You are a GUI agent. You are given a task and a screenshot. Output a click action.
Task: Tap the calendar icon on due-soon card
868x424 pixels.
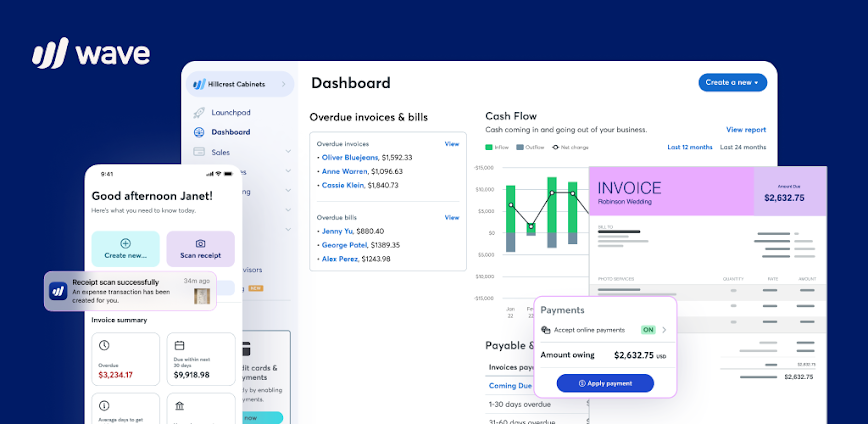[180, 346]
